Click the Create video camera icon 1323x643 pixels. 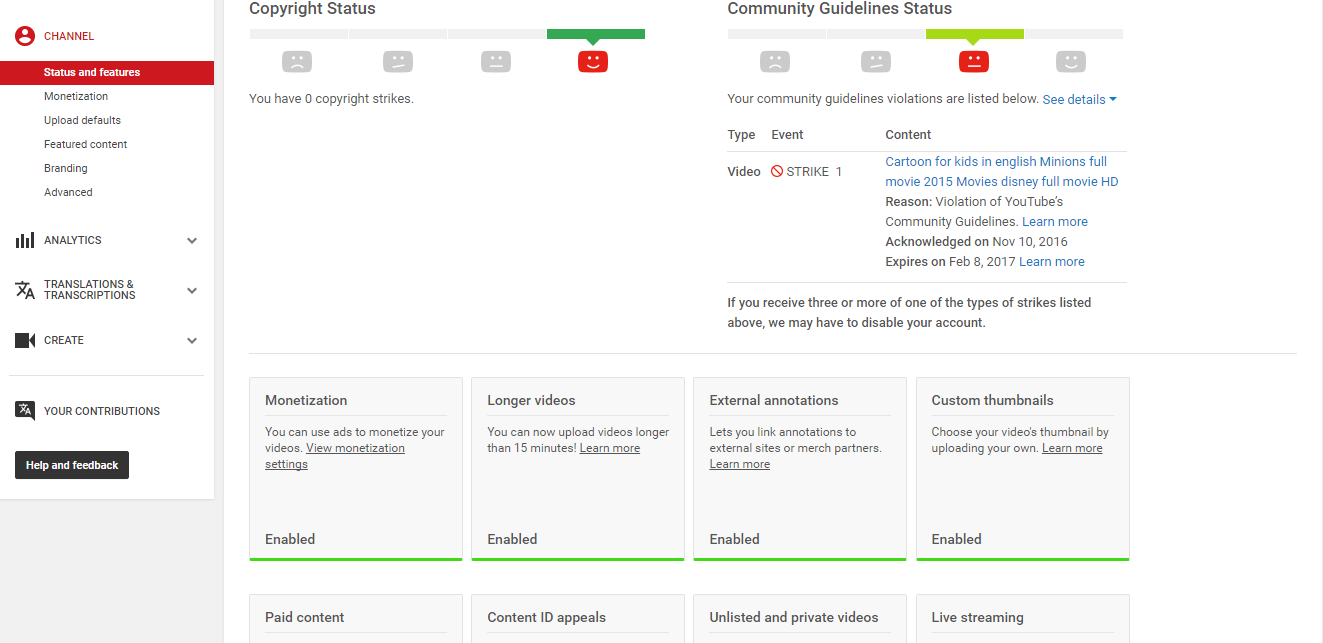coord(25,340)
